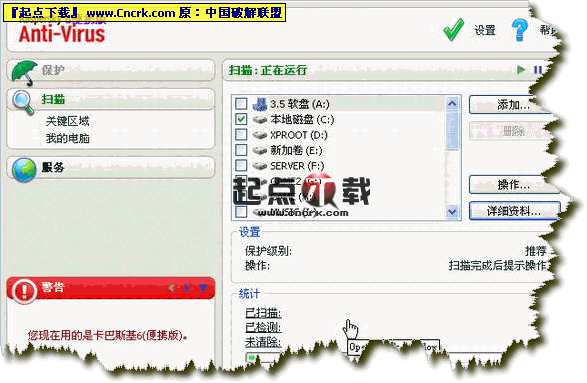This screenshot has height=383, width=587.
Task: Click the local disk C: drive icon
Action: (259, 120)
